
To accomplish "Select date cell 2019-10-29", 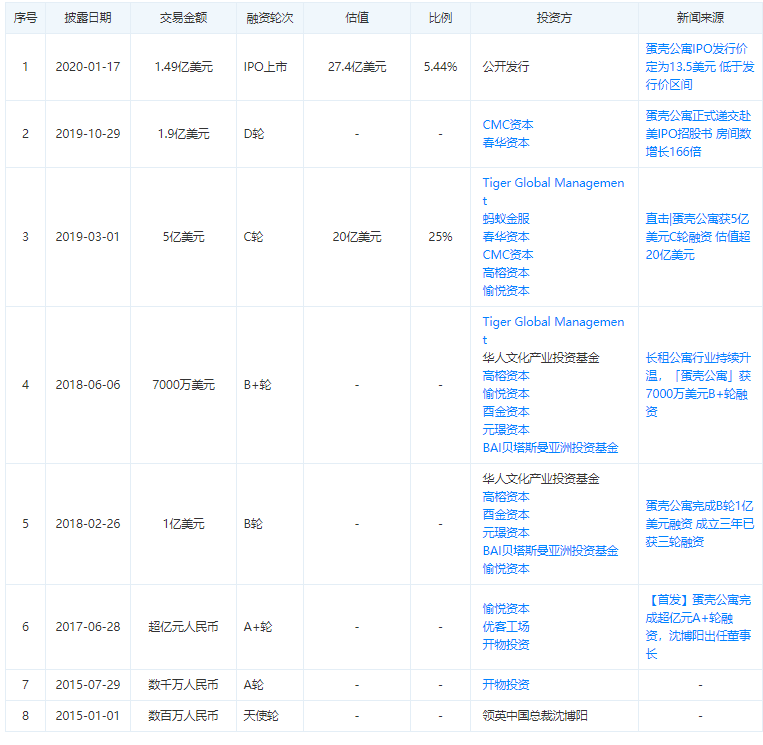I will [88, 134].
